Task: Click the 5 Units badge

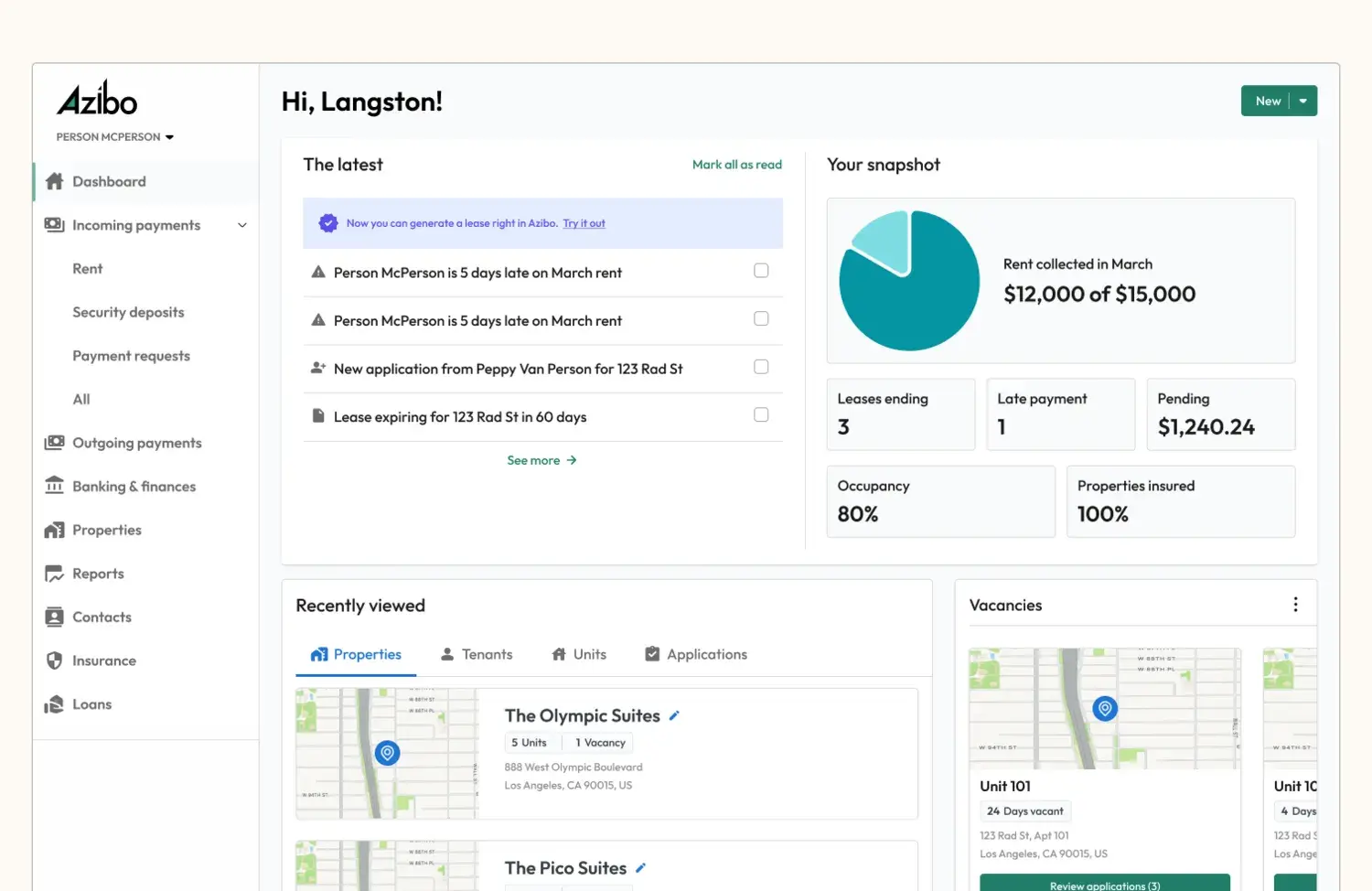Action: [529, 743]
